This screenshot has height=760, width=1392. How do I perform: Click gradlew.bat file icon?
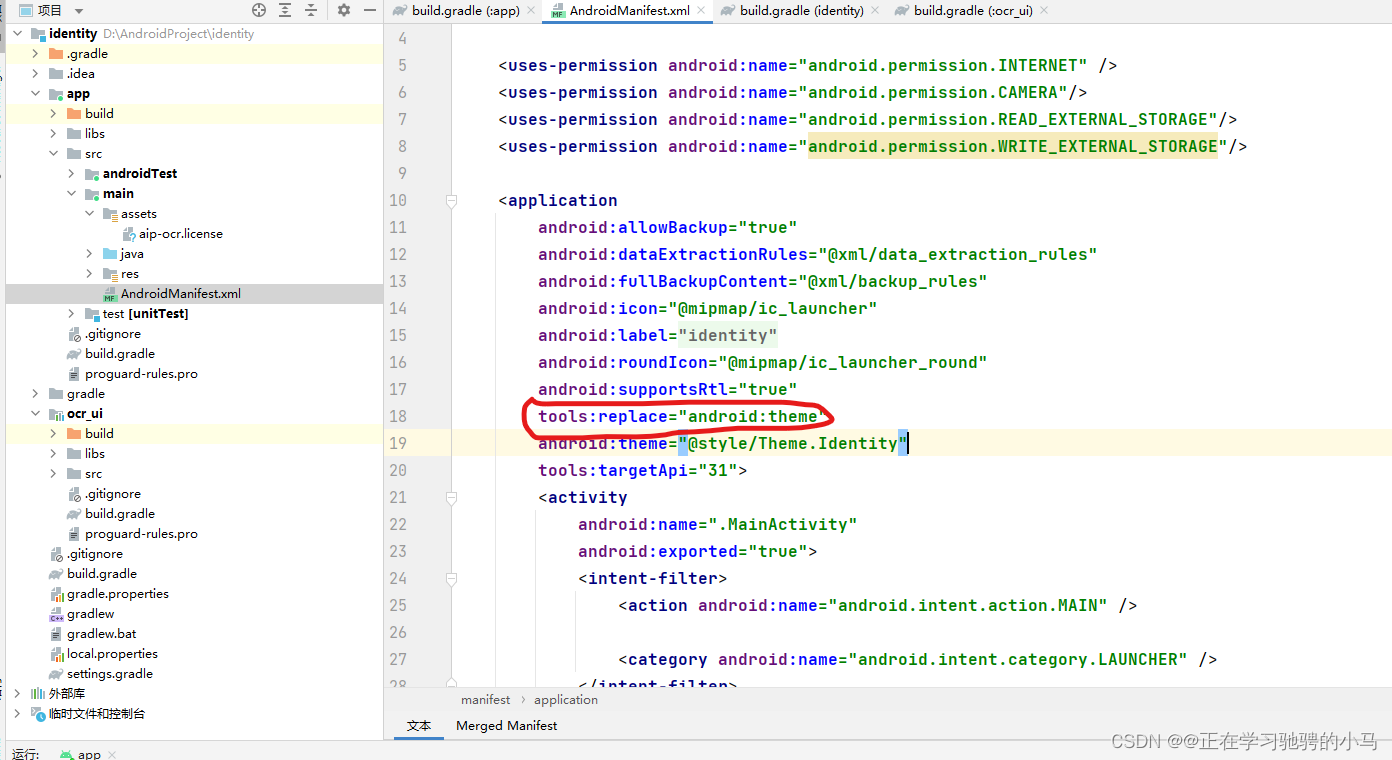[57, 634]
